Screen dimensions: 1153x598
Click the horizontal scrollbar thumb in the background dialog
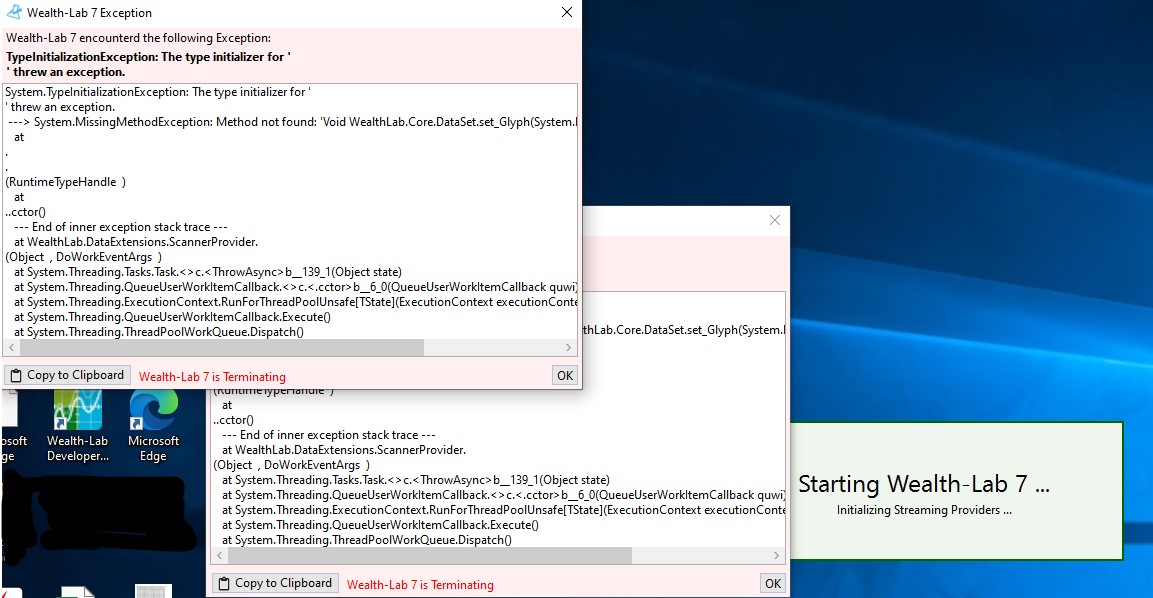point(429,555)
